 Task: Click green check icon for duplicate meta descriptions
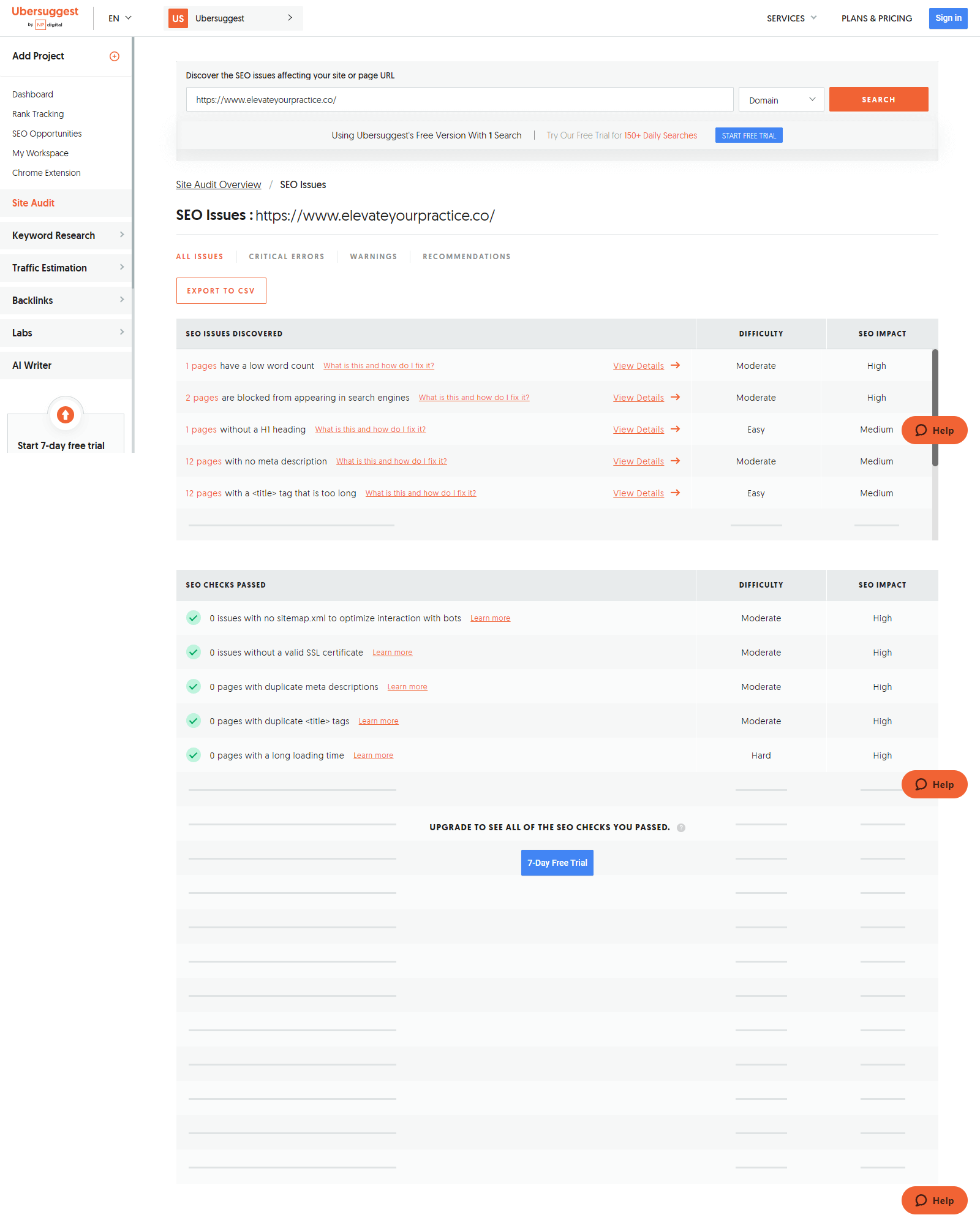[194, 686]
